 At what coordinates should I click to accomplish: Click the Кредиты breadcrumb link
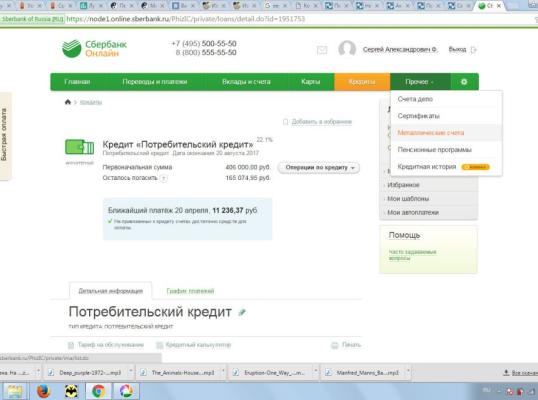[x=91, y=102]
